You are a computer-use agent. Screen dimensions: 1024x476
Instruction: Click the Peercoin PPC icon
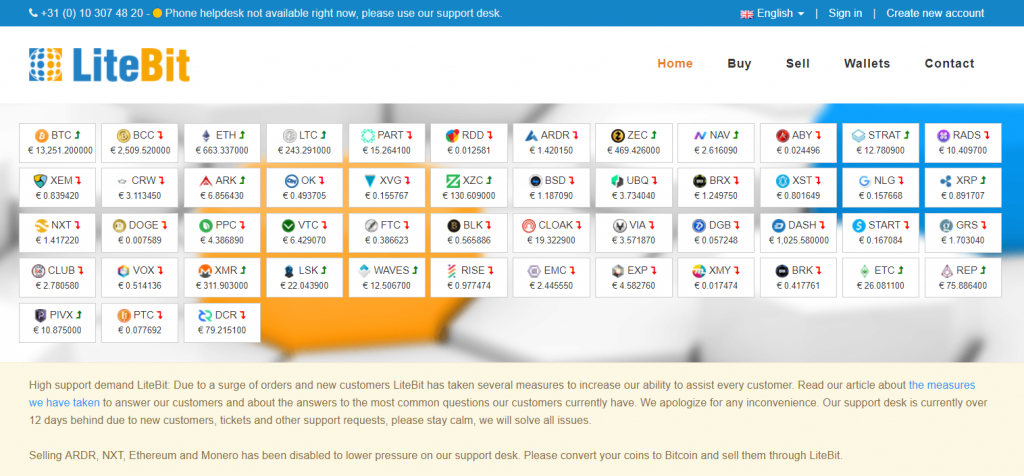tap(206, 225)
